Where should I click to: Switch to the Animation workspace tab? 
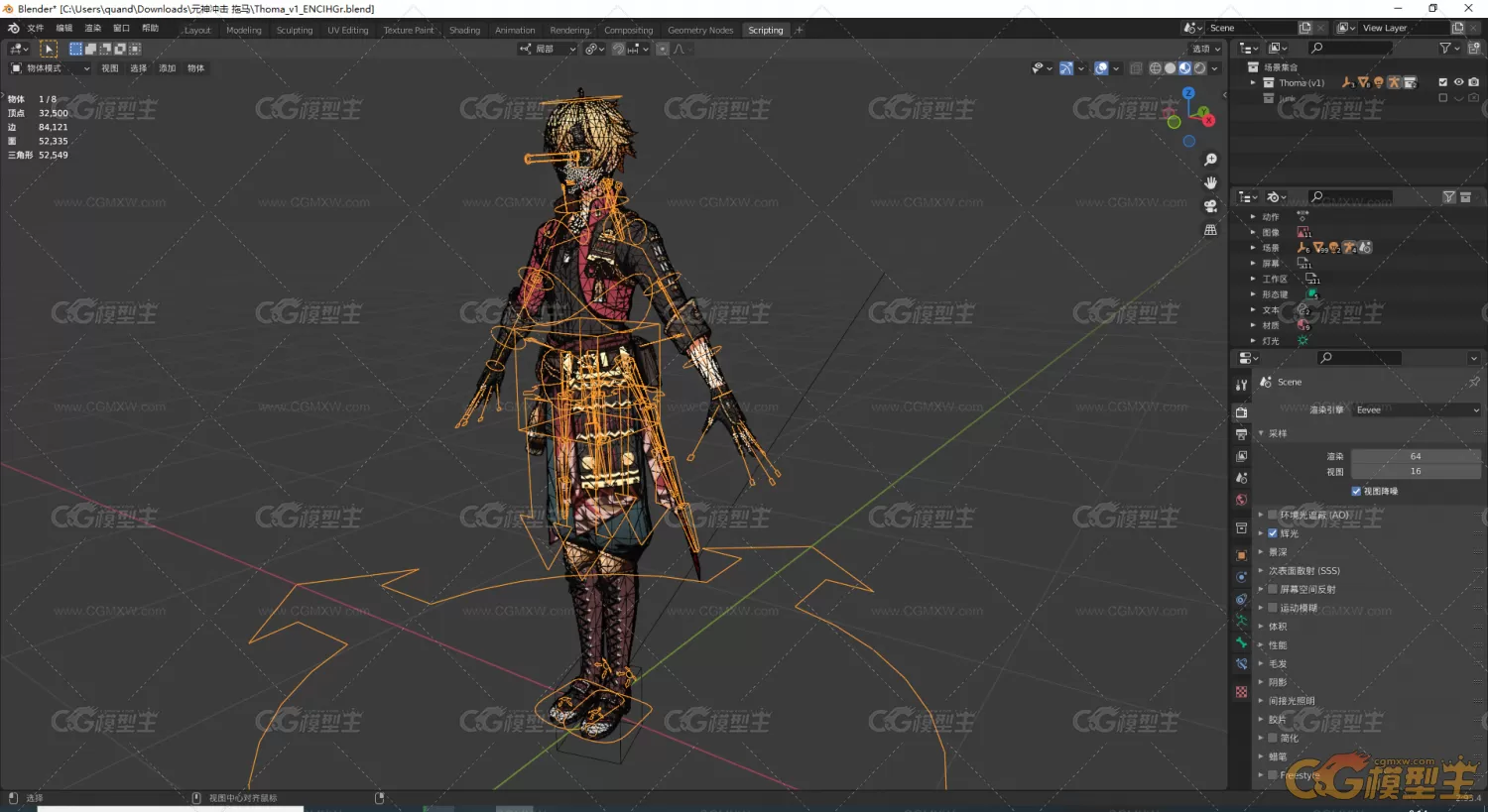click(515, 31)
